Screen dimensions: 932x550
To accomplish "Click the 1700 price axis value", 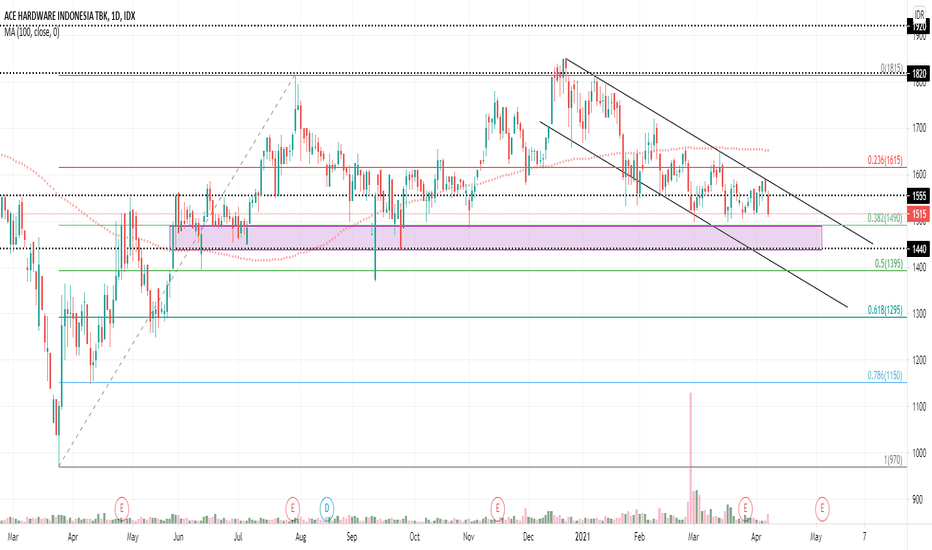I will click(x=919, y=128).
